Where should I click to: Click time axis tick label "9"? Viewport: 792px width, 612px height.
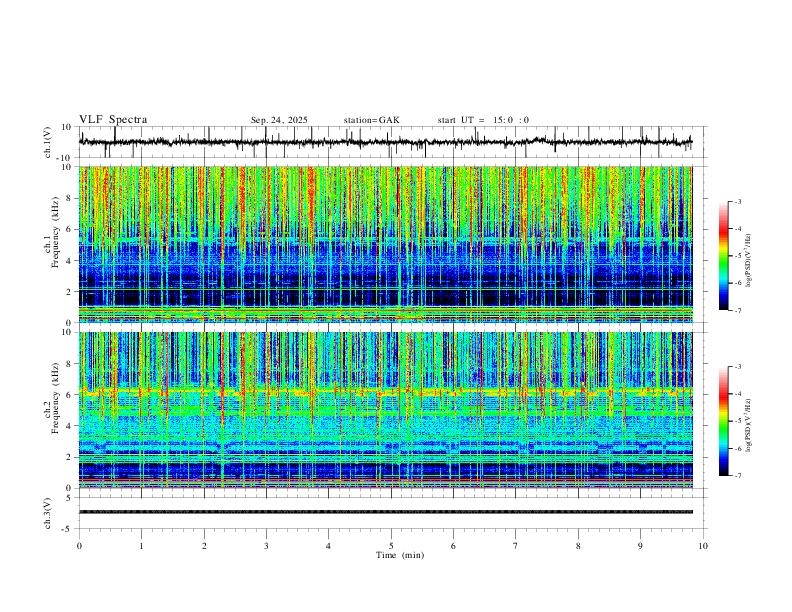click(x=640, y=546)
